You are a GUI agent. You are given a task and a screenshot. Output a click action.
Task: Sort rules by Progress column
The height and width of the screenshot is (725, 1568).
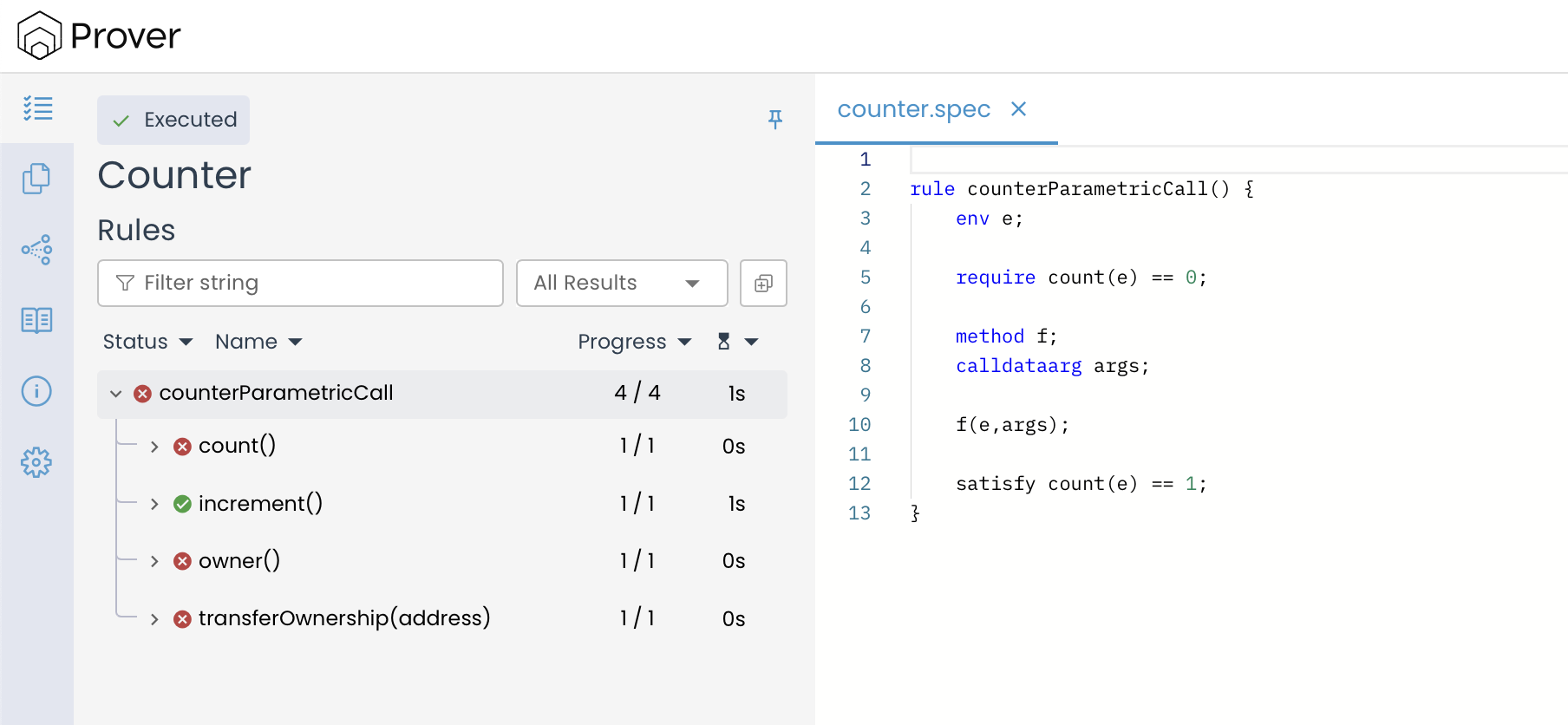click(x=634, y=342)
